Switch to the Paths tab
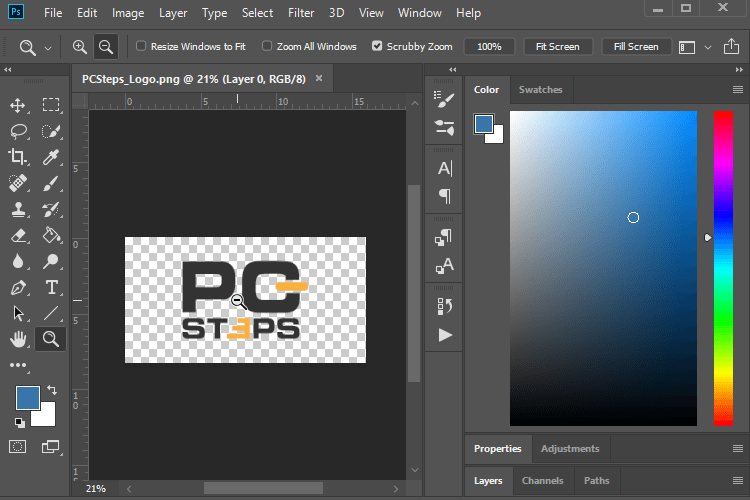This screenshot has width=750, height=500. (x=596, y=480)
